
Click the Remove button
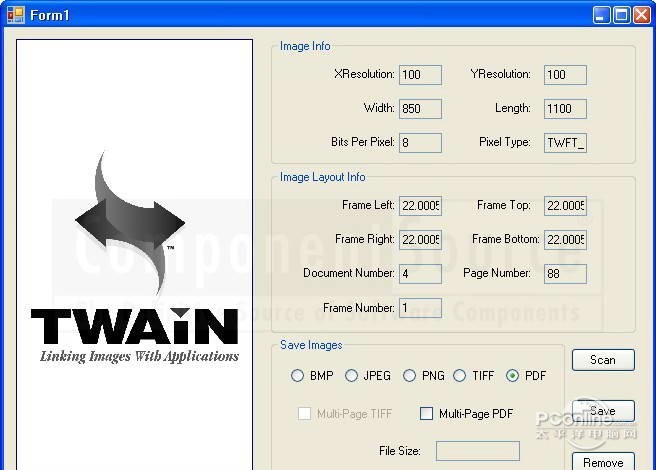[603, 461]
